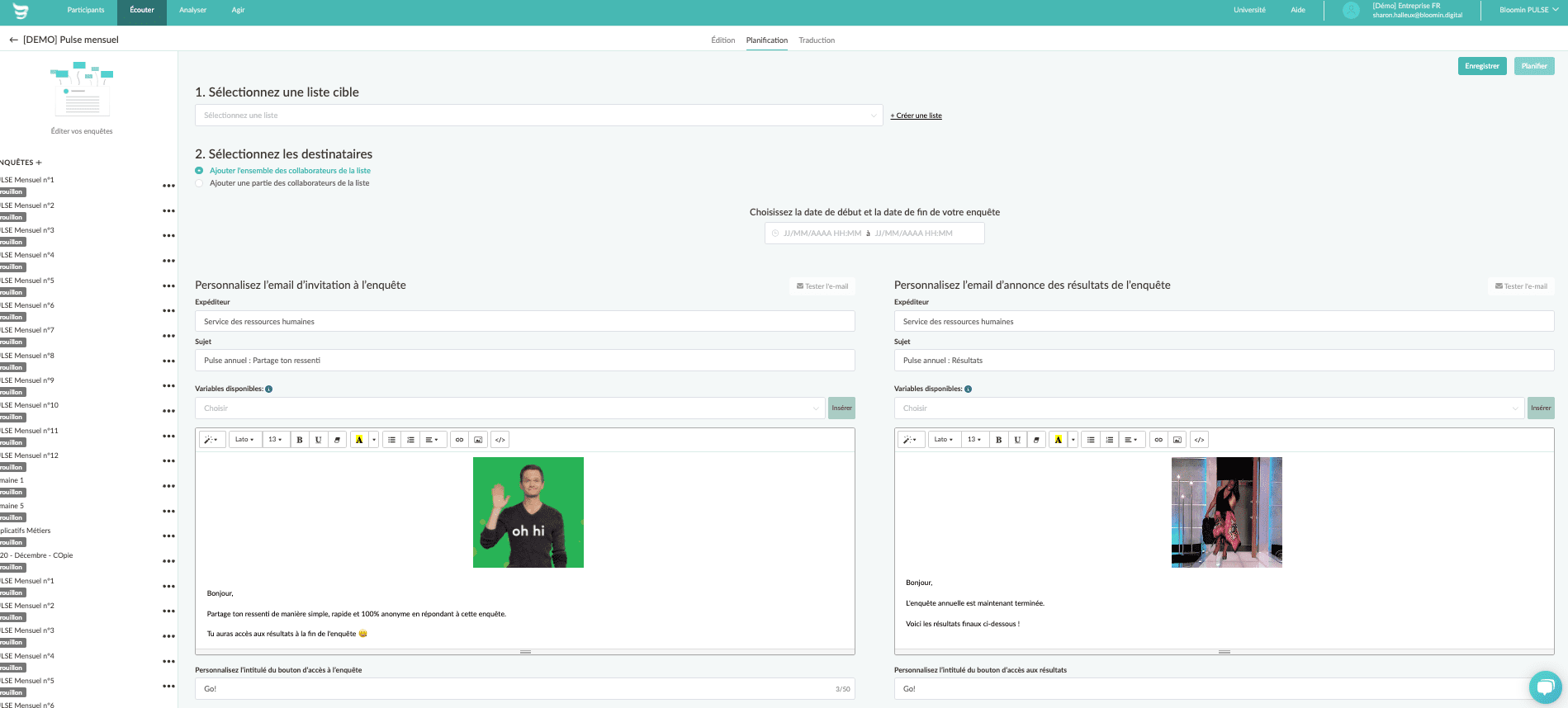Viewport: 1568px width, 708px height.
Task: Pick highlight color A in invitation editor
Action: (x=359, y=440)
